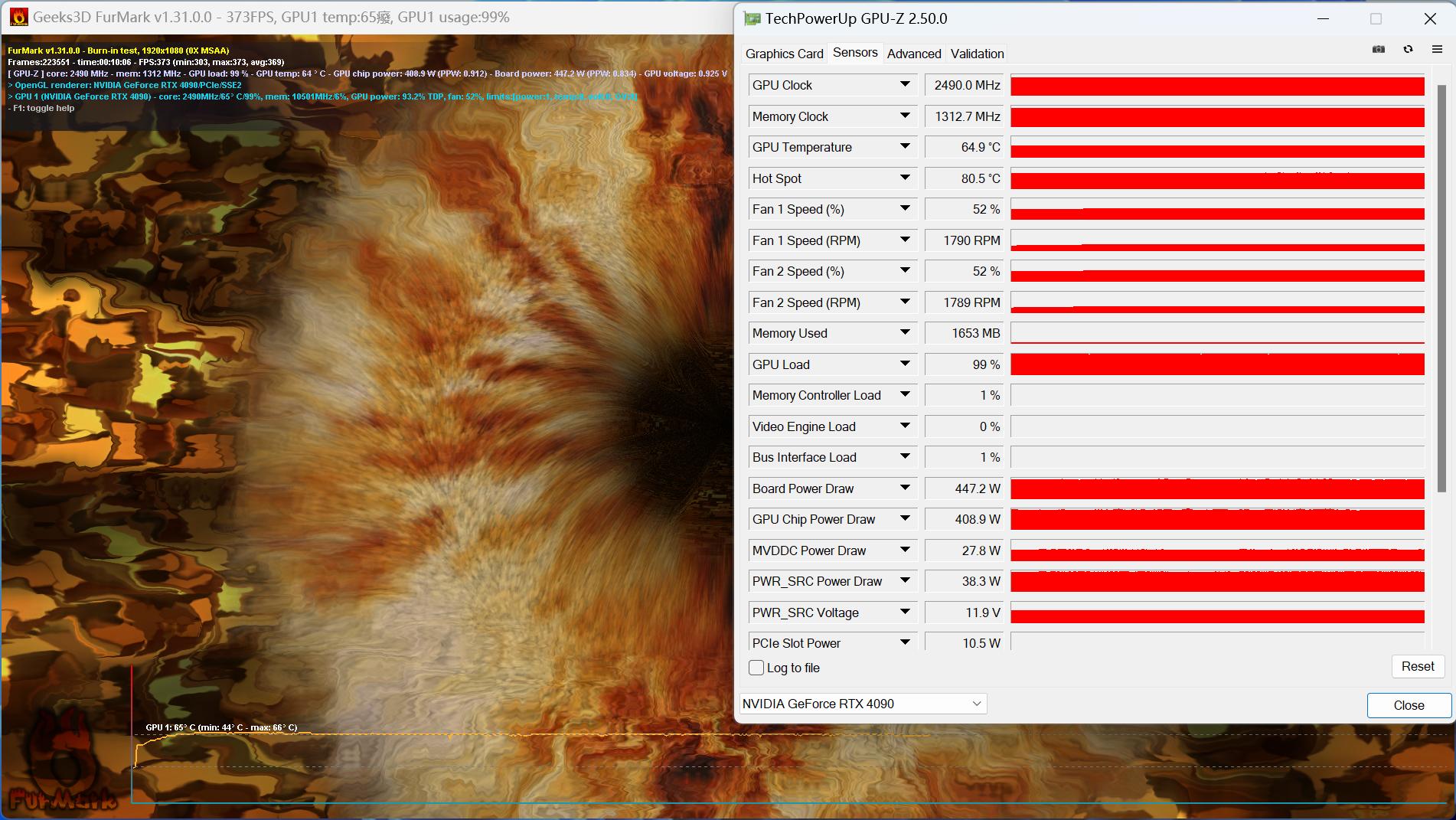Switch to the Graphics Card tab
Screen dimensions: 1456x820
pos(784,54)
